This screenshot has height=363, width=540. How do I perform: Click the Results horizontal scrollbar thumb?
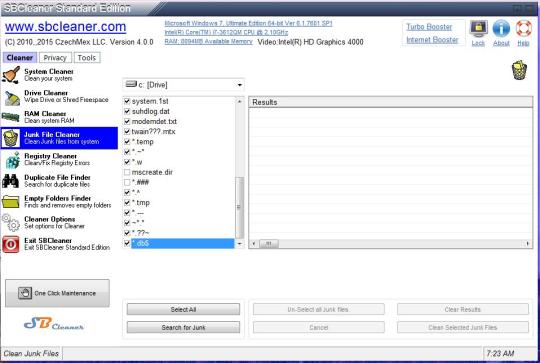click(269, 244)
